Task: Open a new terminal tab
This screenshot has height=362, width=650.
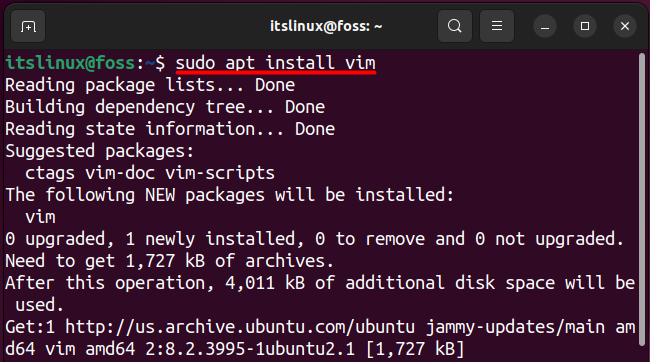Action: 28,27
